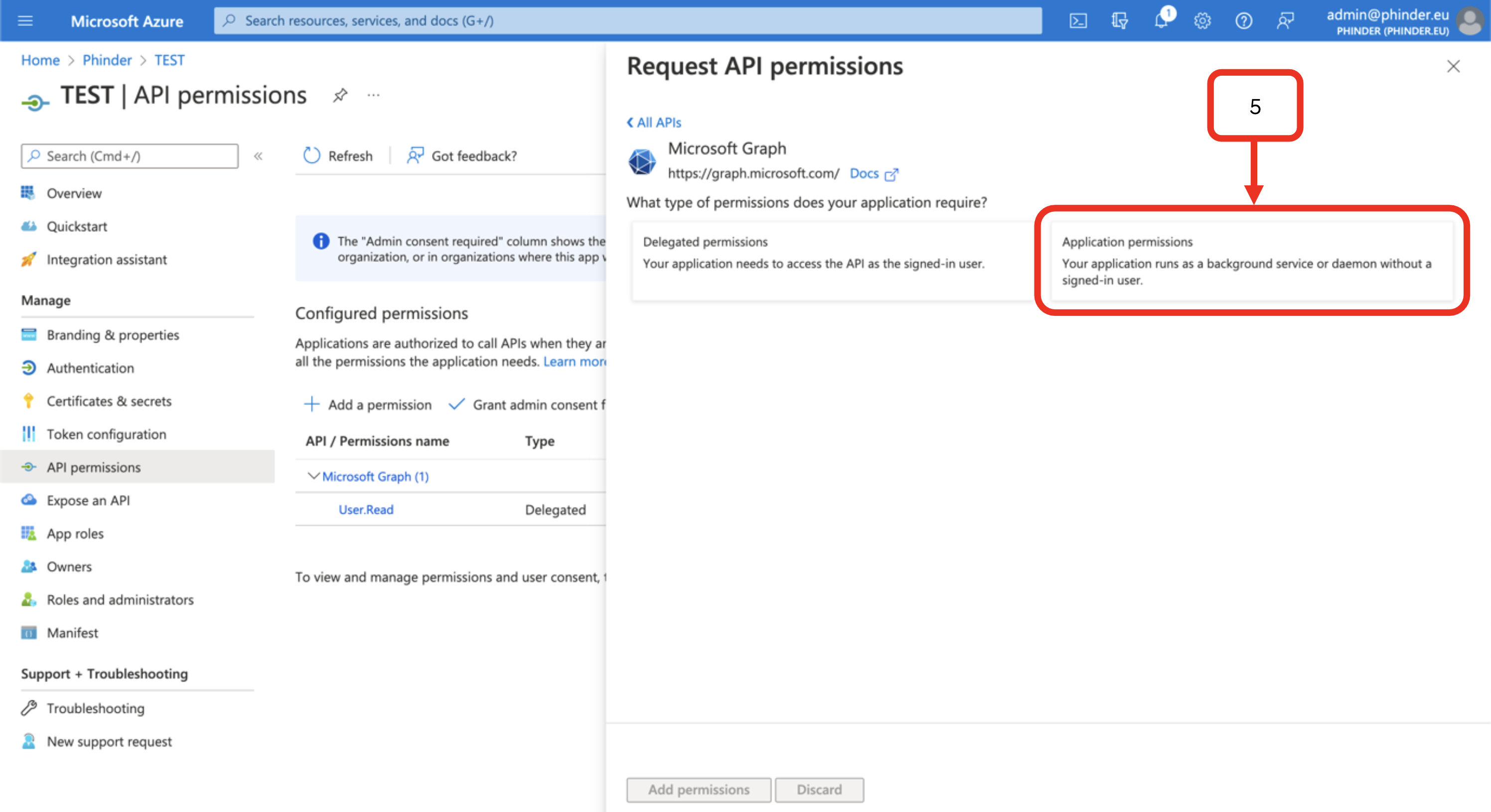
Task: Click Add a permission button
Action: pos(368,405)
